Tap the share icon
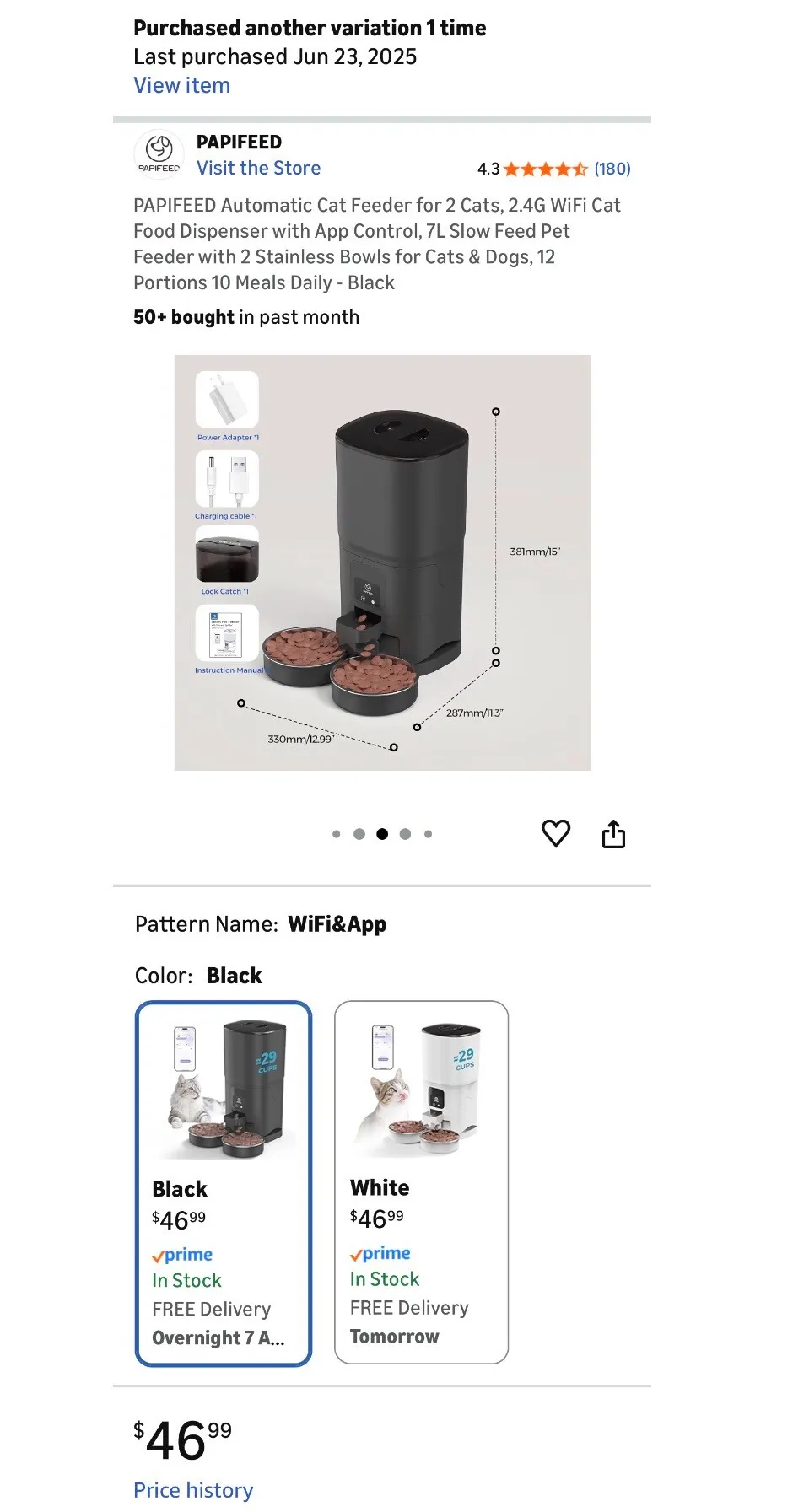793x1512 pixels. click(613, 833)
